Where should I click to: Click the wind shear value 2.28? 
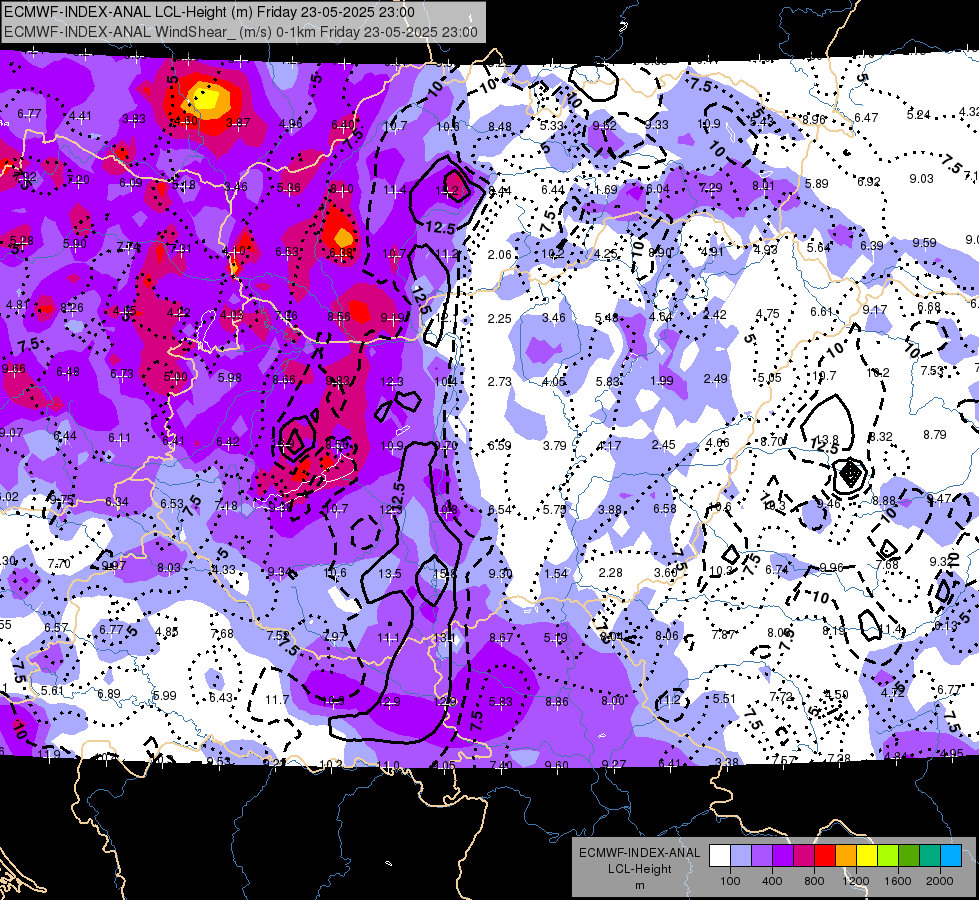(x=610, y=573)
